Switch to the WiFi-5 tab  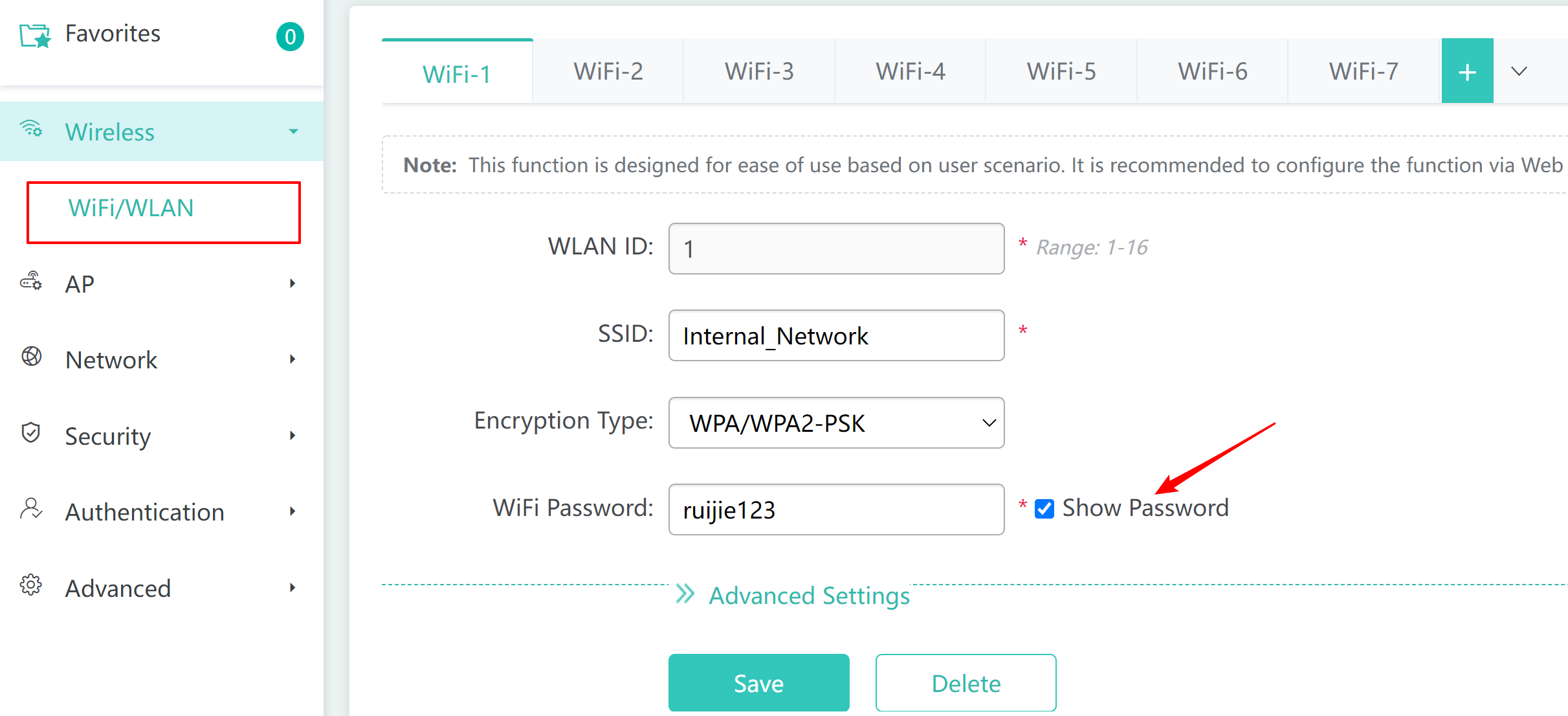point(1061,71)
